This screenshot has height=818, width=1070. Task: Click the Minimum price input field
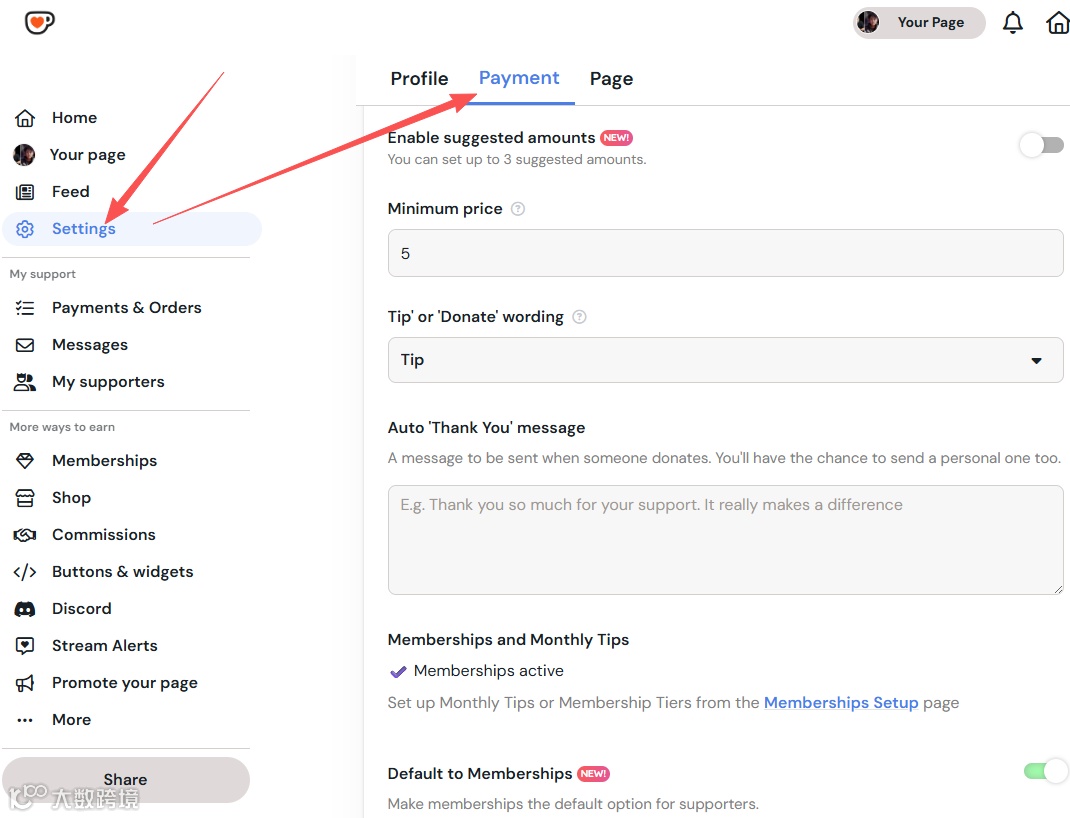[x=725, y=254]
